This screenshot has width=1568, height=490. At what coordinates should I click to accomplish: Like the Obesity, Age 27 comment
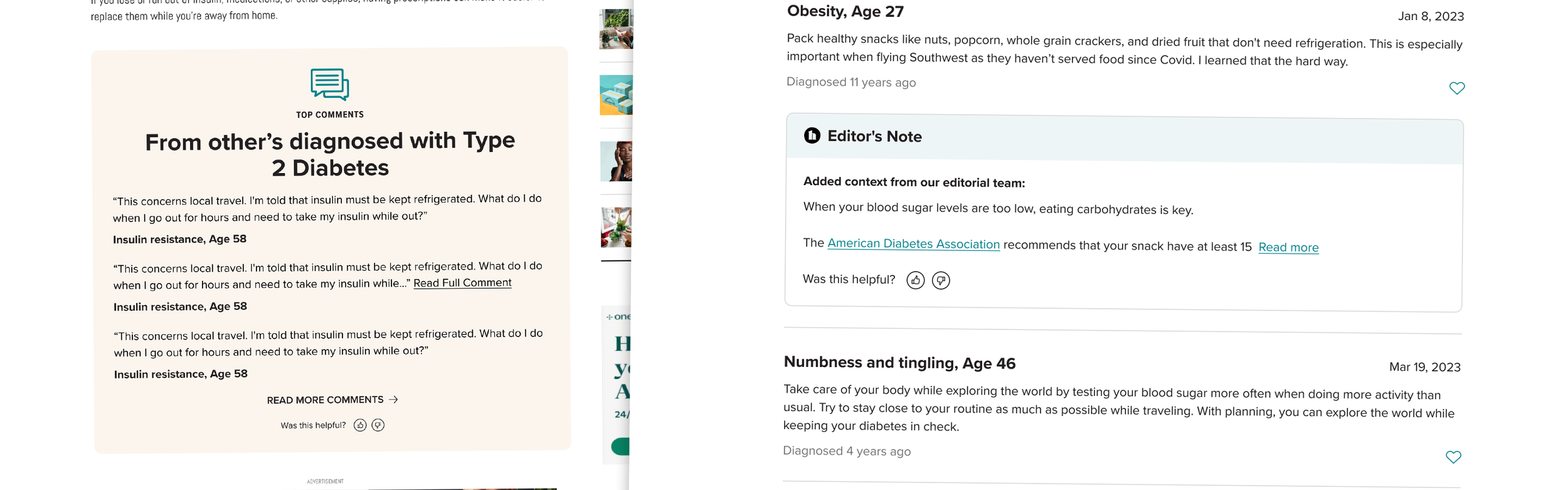click(x=1456, y=88)
